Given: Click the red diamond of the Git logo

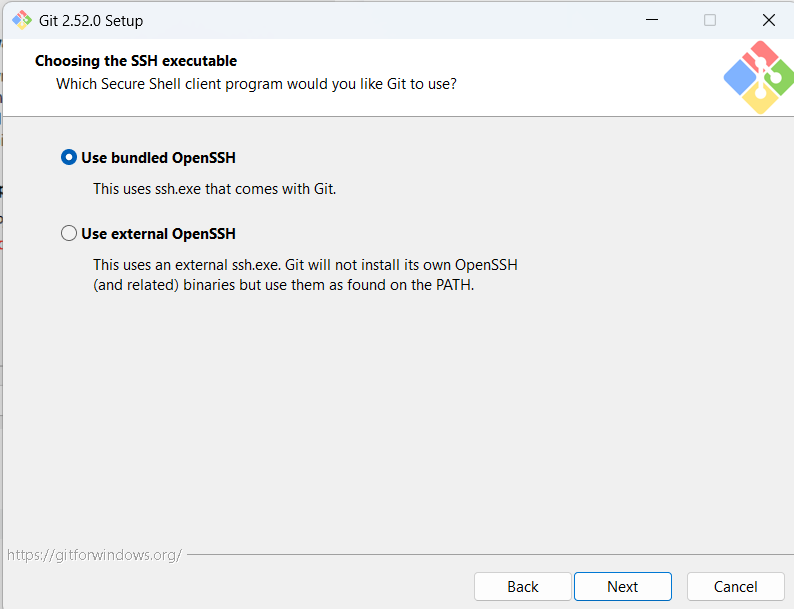Looking at the screenshot, I should (760, 56).
